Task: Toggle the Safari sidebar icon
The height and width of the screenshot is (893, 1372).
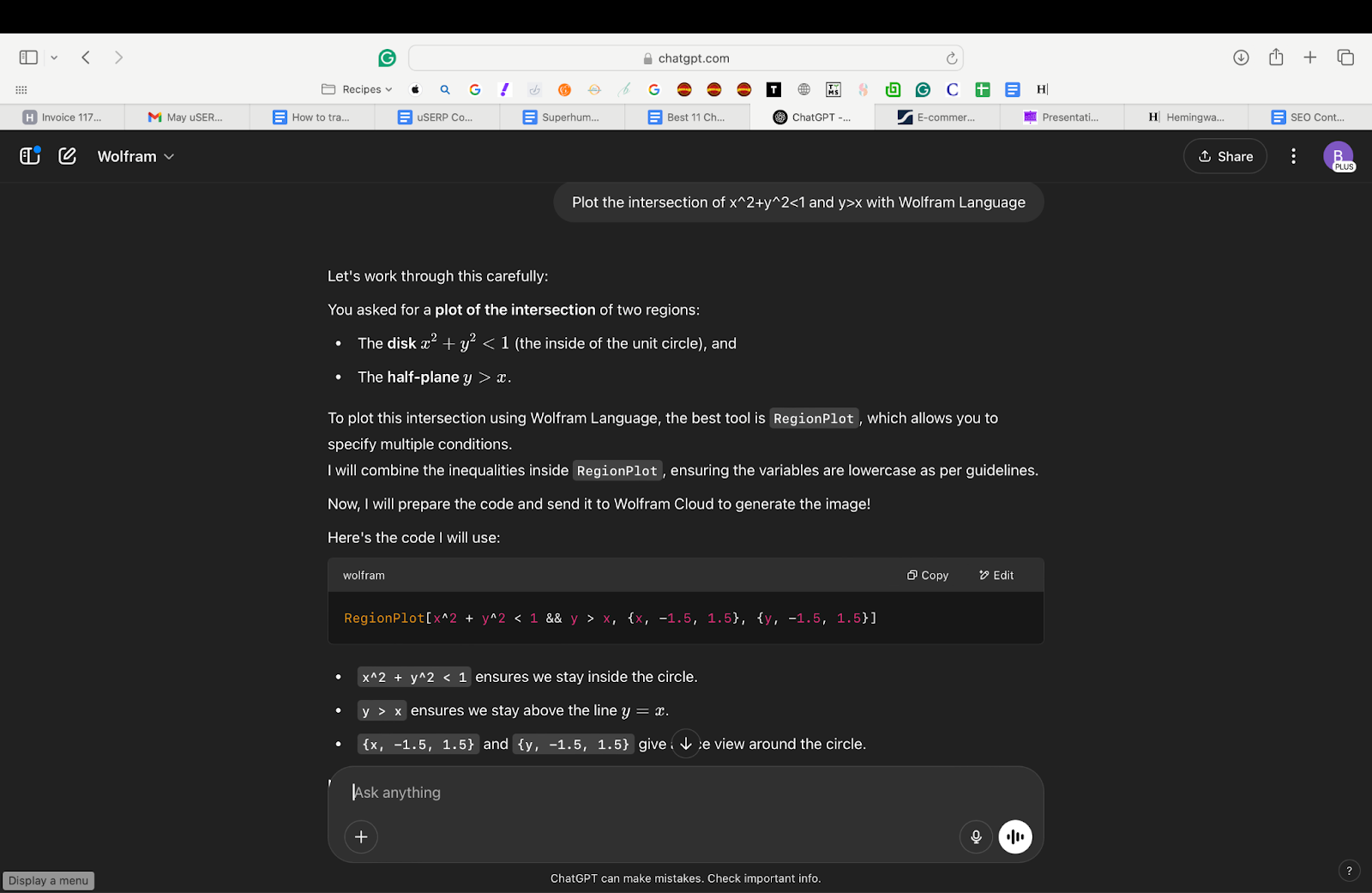Action: pos(28,57)
